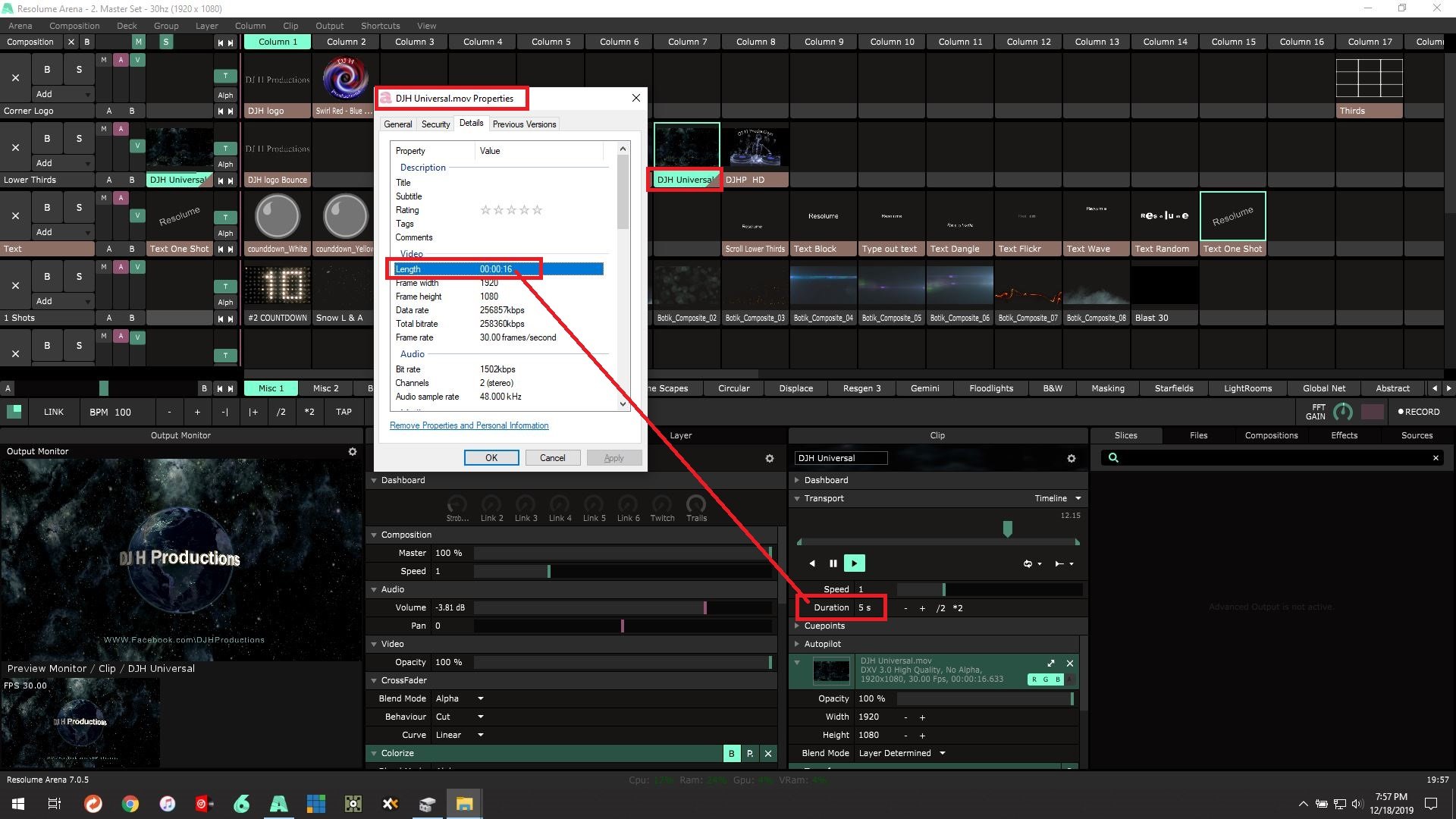1456x819 pixels.
Task: Collapse the Composition section
Action: click(x=374, y=535)
